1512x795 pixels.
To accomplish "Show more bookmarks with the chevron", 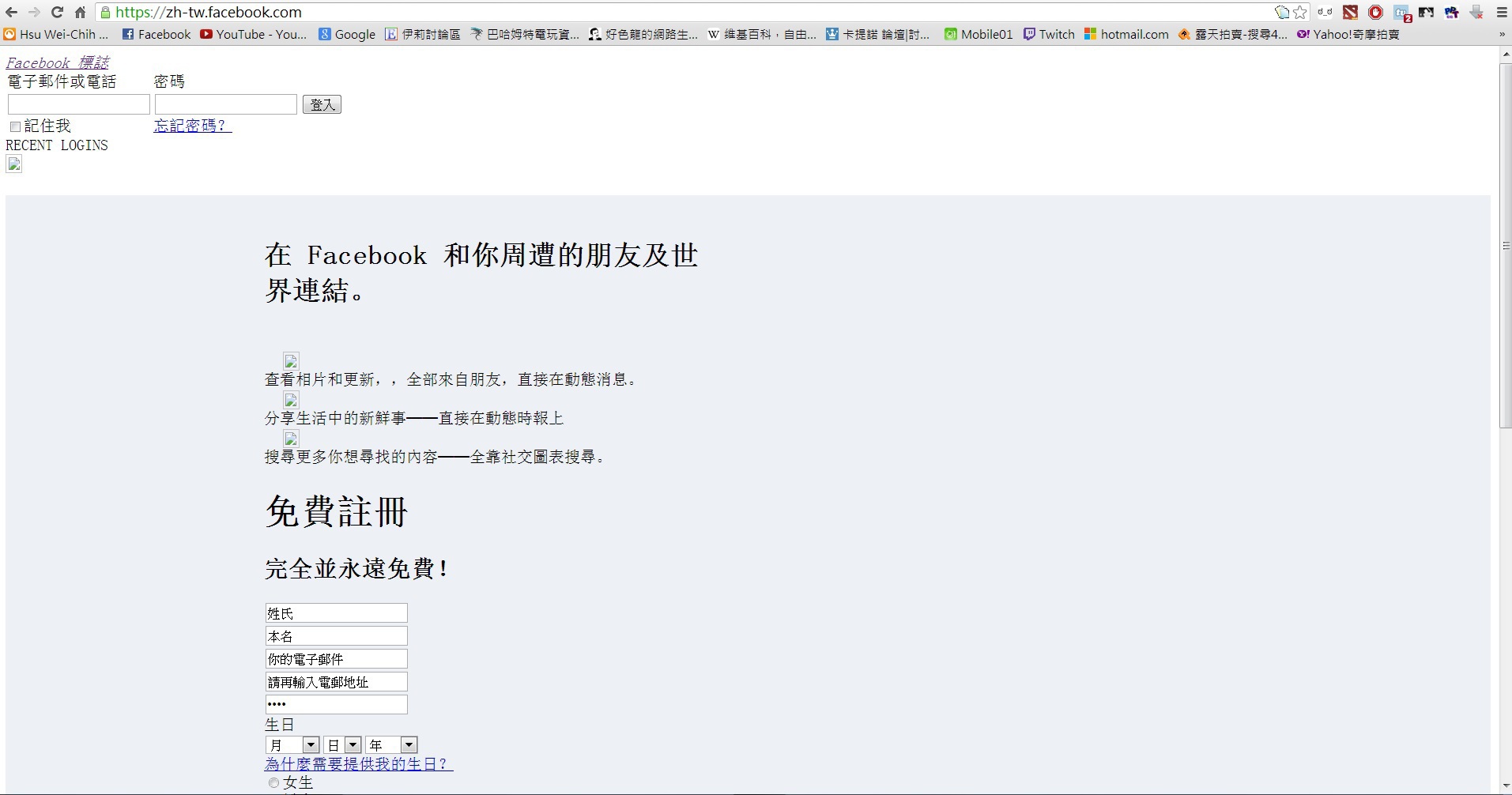I will tap(1502, 35).
